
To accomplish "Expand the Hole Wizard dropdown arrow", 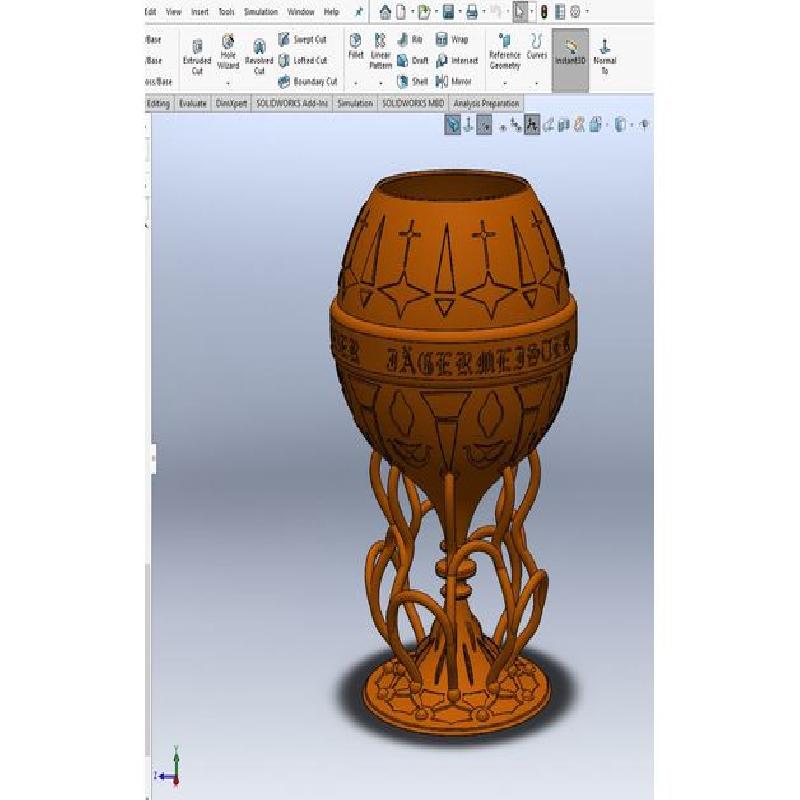I will [228, 83].
